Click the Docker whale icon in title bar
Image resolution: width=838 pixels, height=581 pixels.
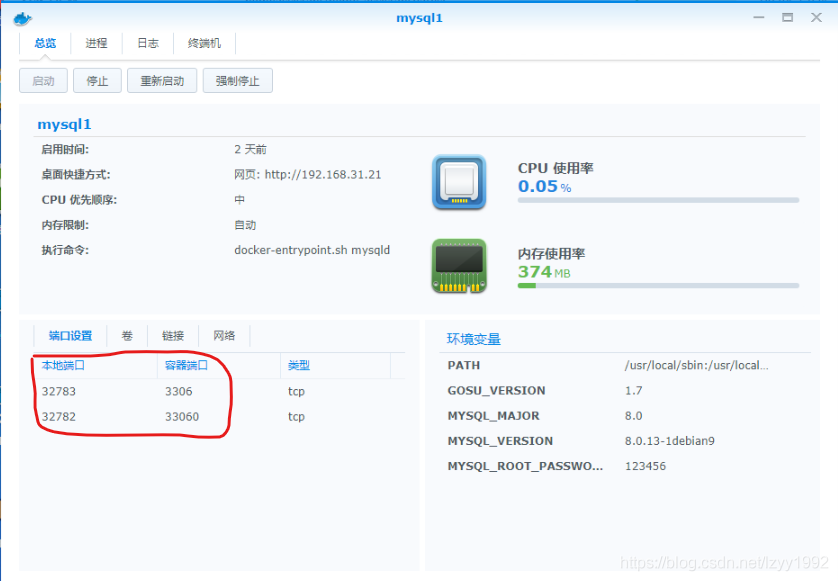22,19
